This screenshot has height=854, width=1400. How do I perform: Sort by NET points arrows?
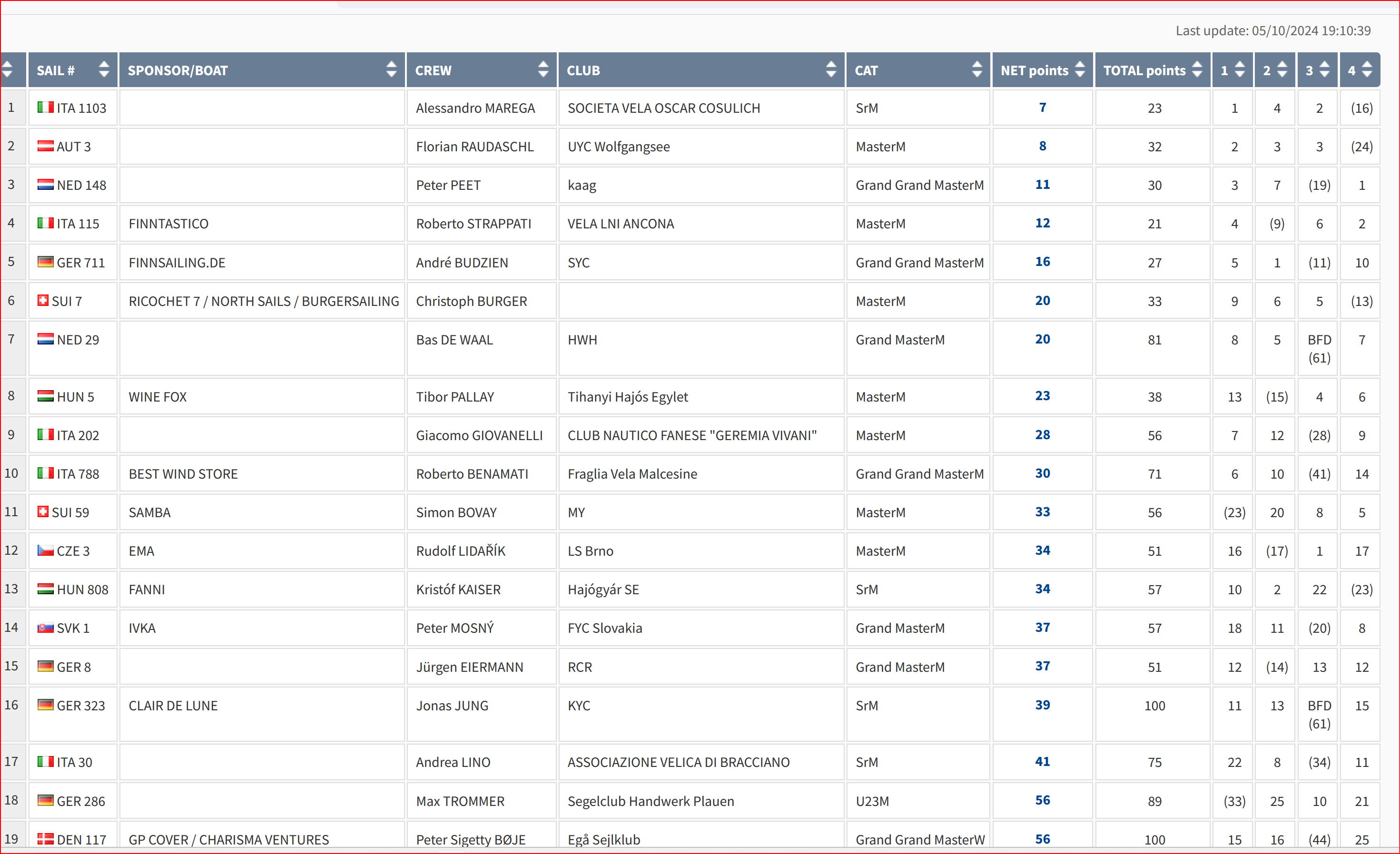[1080, 69]
